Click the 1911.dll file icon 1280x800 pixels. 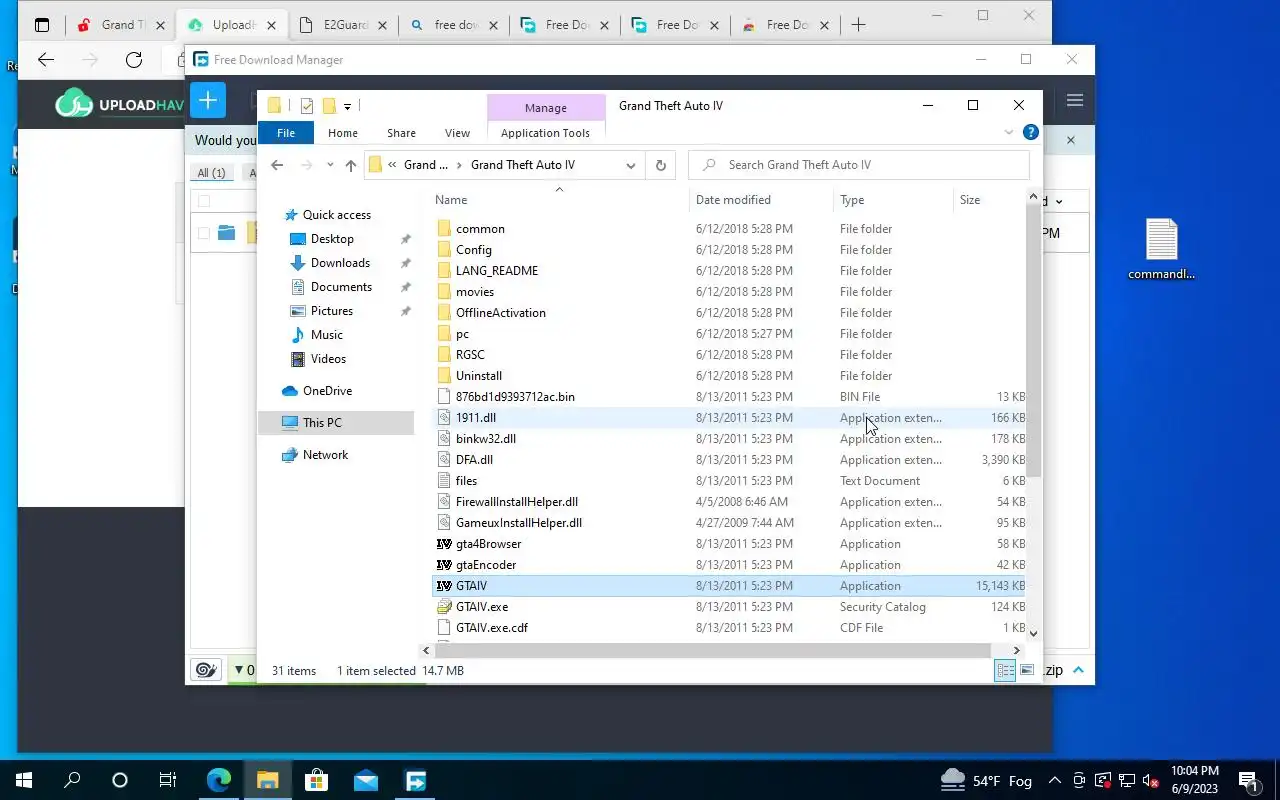(x=445, y=418)
